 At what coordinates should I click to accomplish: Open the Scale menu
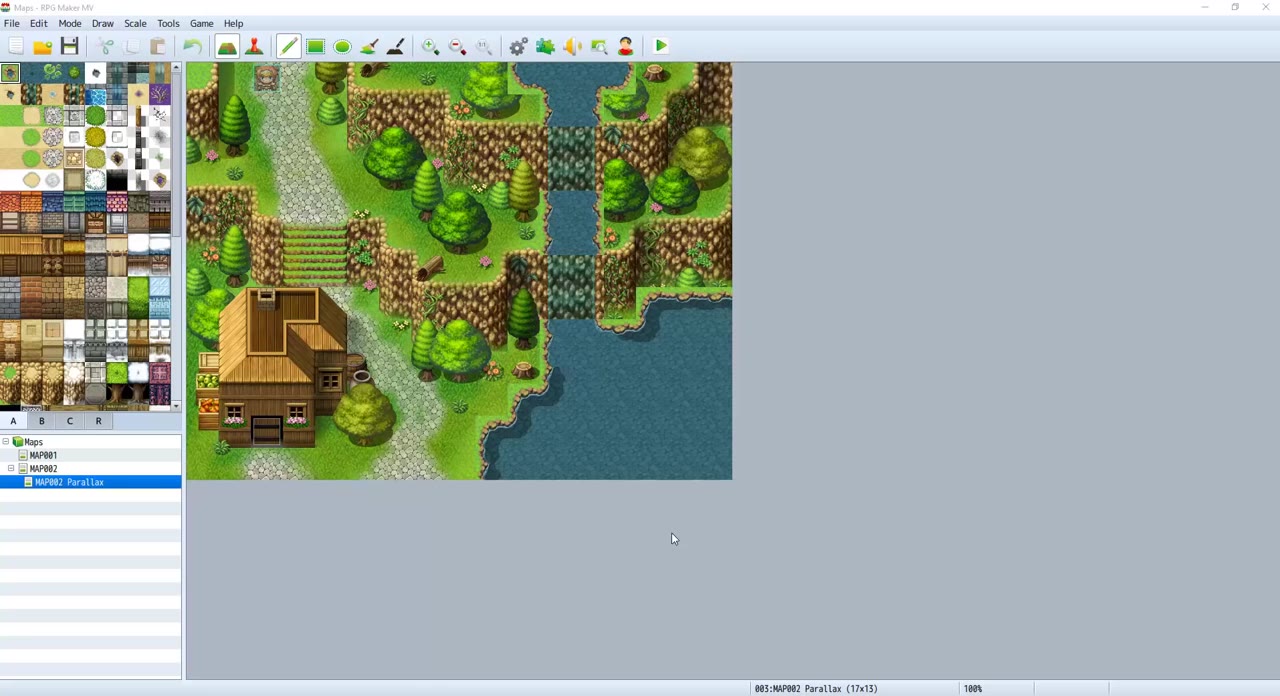135,23
